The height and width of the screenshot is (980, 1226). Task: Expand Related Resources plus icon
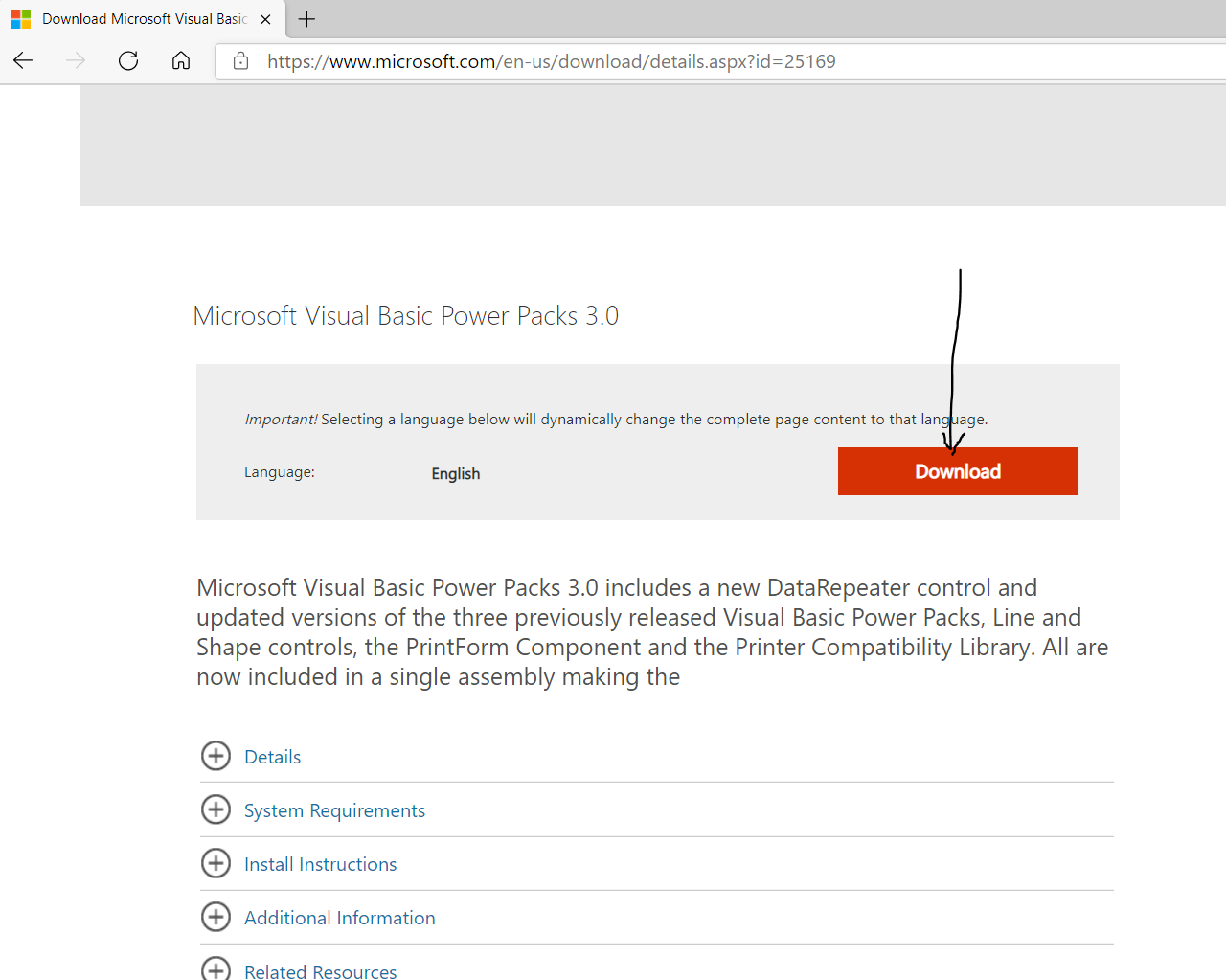[216, 968]
